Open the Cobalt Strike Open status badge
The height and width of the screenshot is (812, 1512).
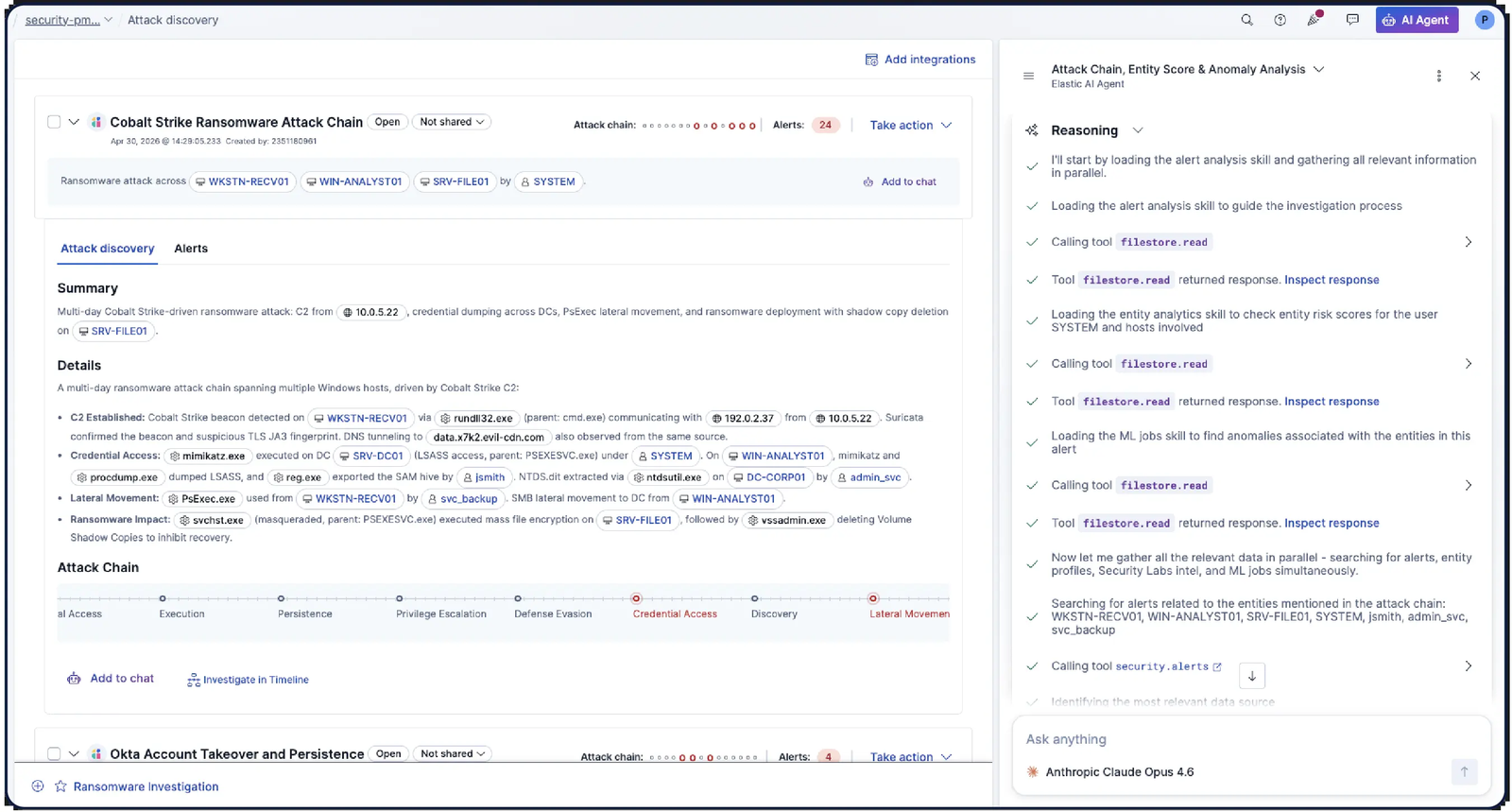pos(387,122)
